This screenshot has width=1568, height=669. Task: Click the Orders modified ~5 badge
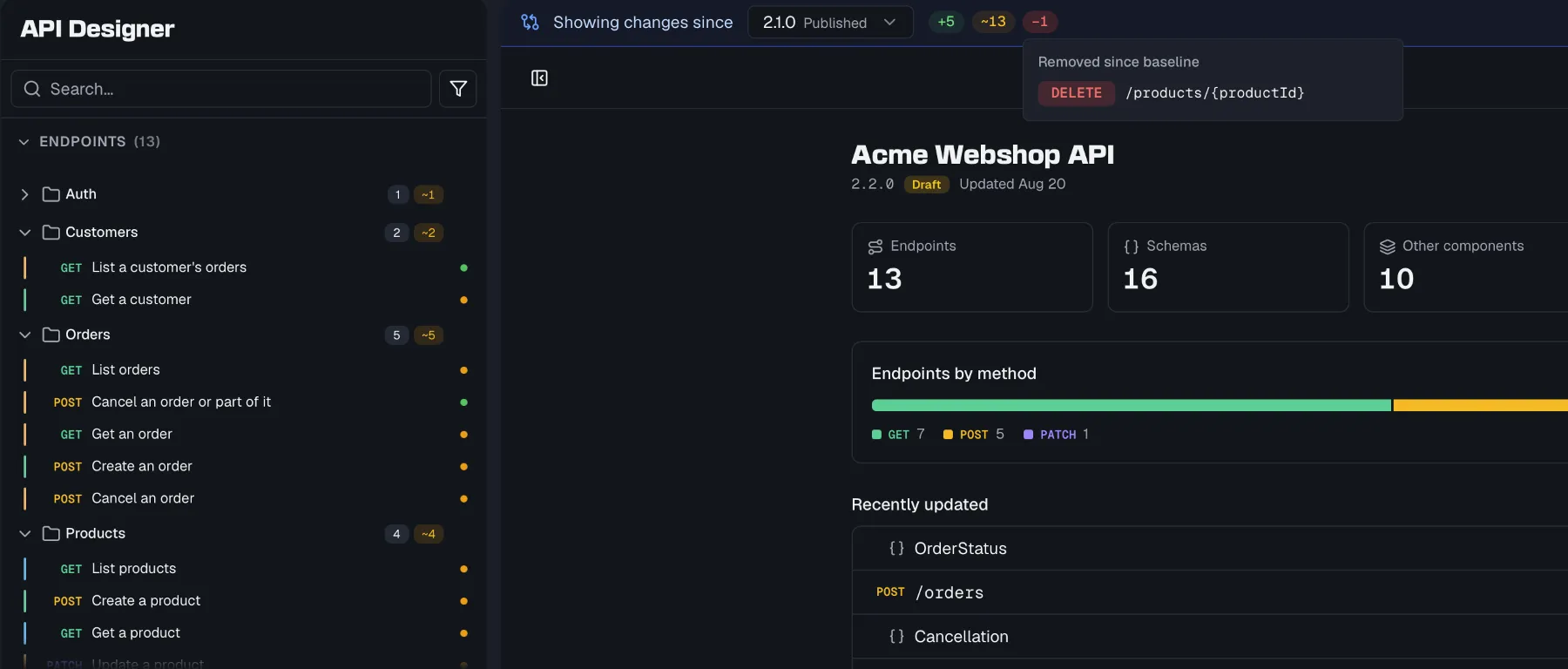click(x=428, y=335)
